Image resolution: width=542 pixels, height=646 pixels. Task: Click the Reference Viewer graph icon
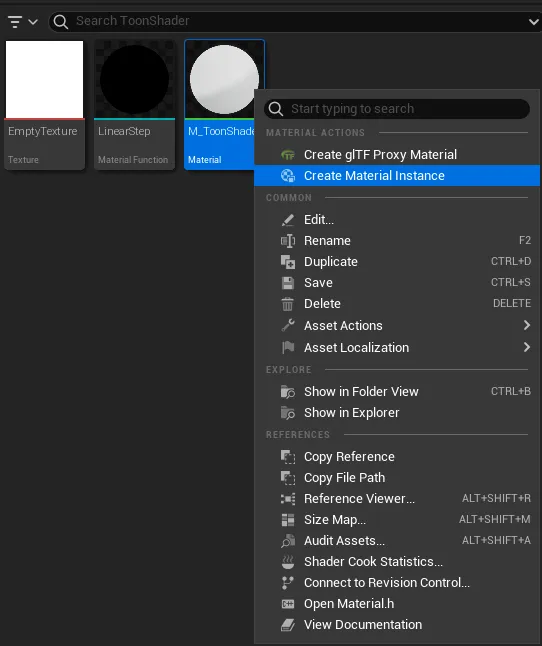click(x=288, y=499)
